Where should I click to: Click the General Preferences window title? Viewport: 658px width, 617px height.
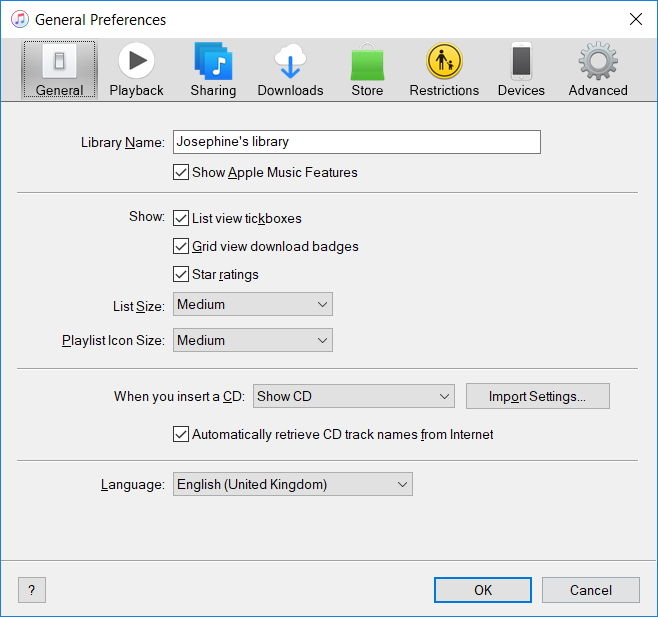click(100, 20)
